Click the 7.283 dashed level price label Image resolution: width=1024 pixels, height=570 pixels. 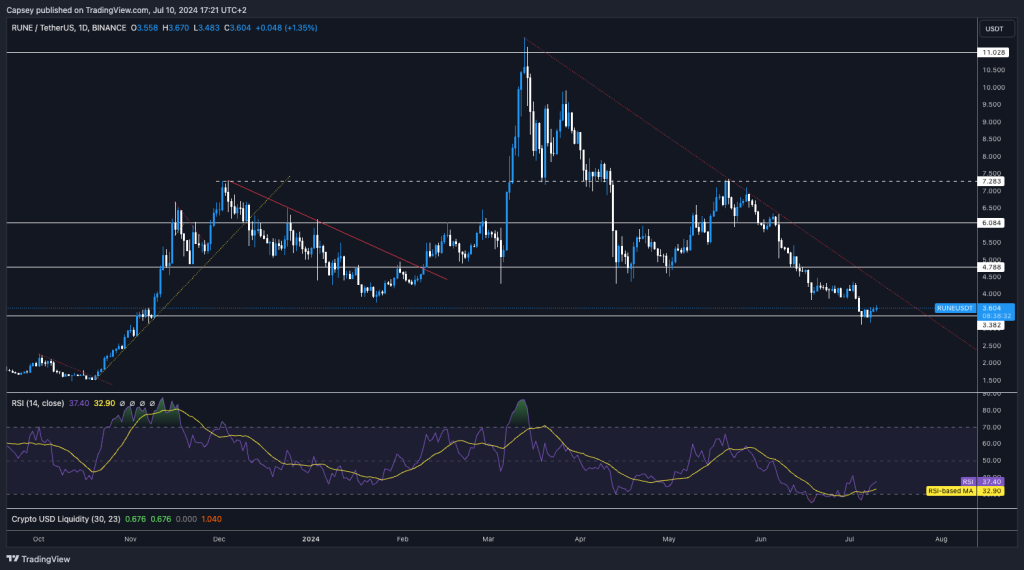pyautogui.click(x=992, y=182)
